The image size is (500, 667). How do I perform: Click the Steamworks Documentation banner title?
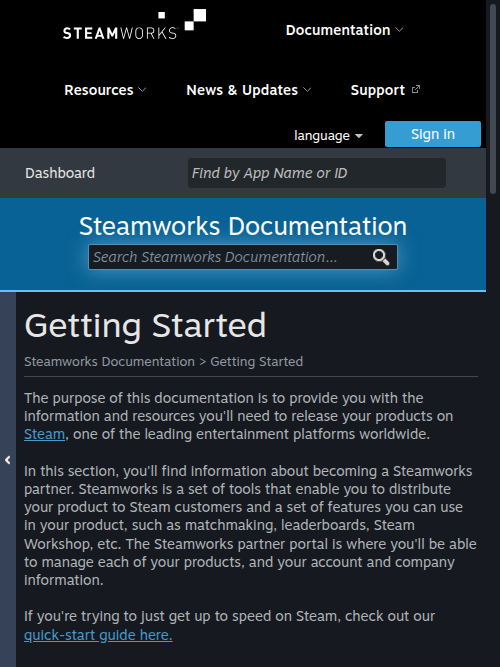(x=243, y=226)
